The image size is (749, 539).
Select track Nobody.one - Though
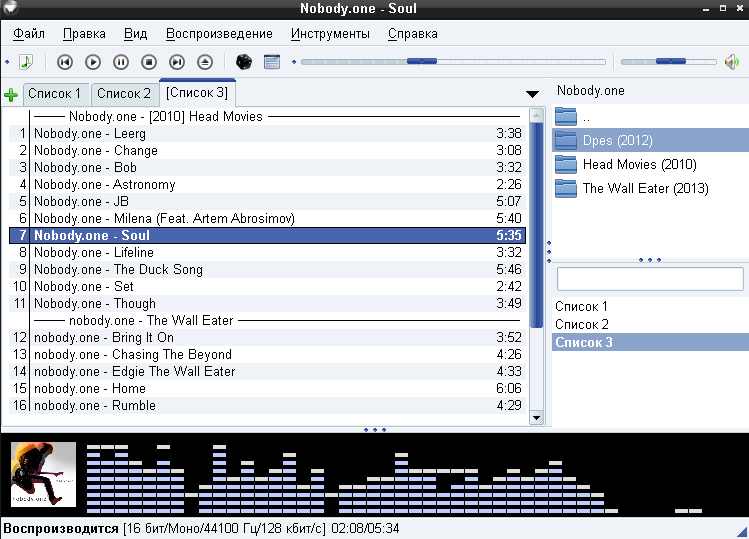[268, 303]
